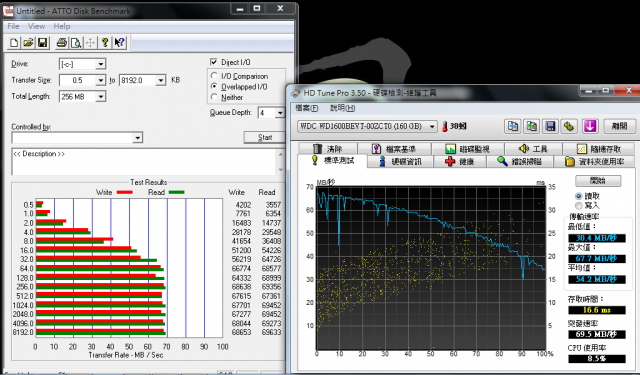Select the 標準測試 benchmark tab
Screen dimensions: 640x375
333,161
